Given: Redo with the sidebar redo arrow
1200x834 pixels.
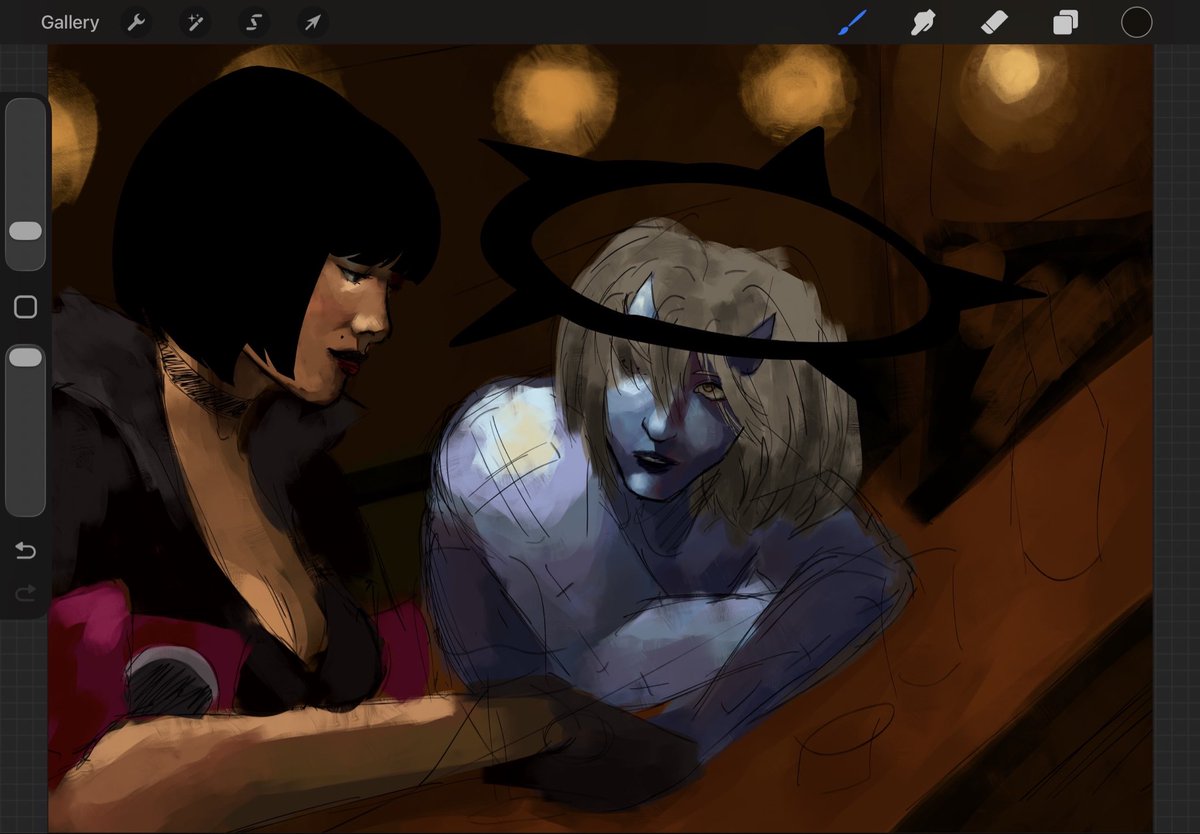Looking at the screenshot, I should tap(25, 594).
